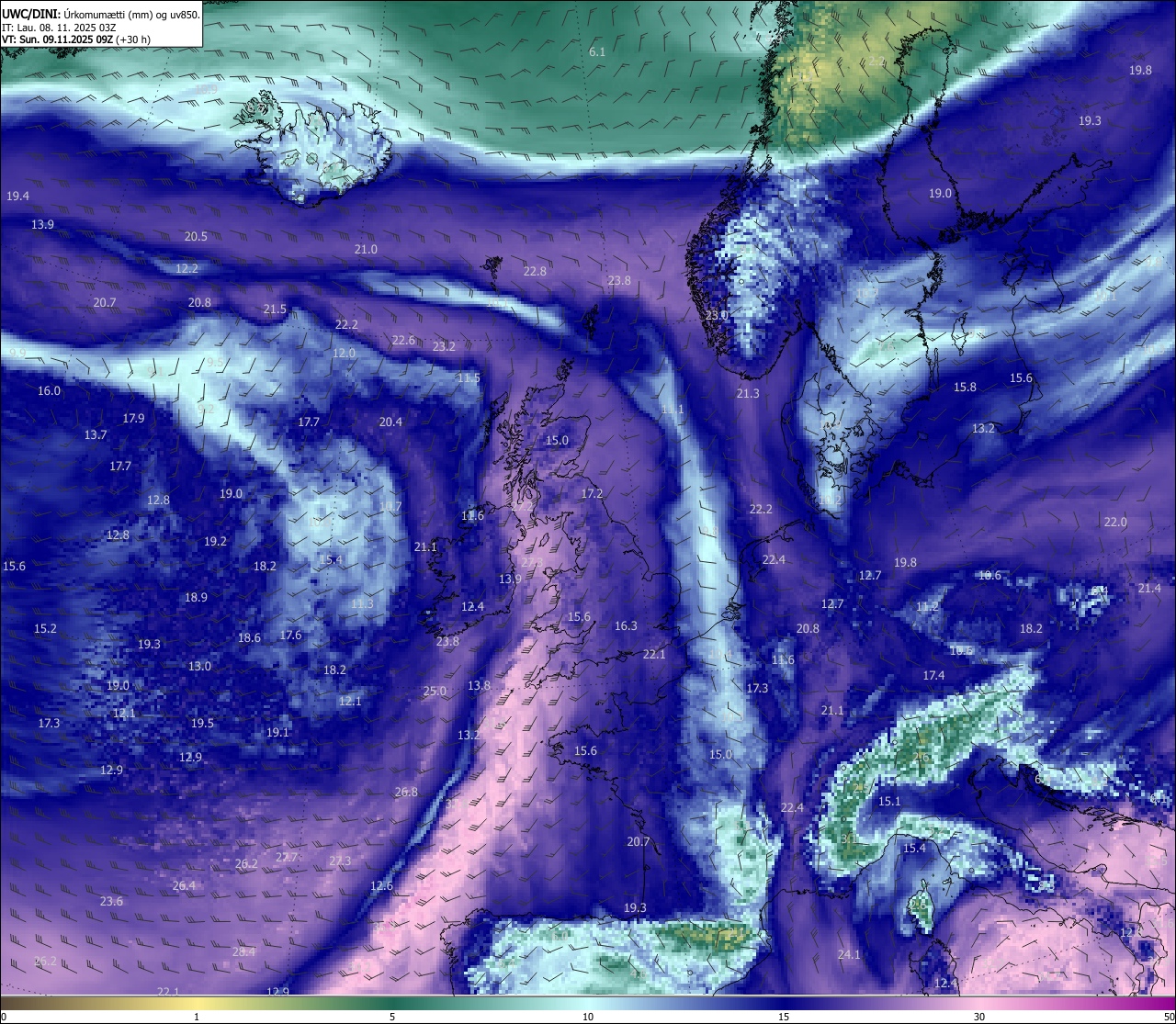Image resolution: width=1176 pixels, height=1024 pixels.
Task: Click the 16.0 value label
Action: [x=49, y=391]
